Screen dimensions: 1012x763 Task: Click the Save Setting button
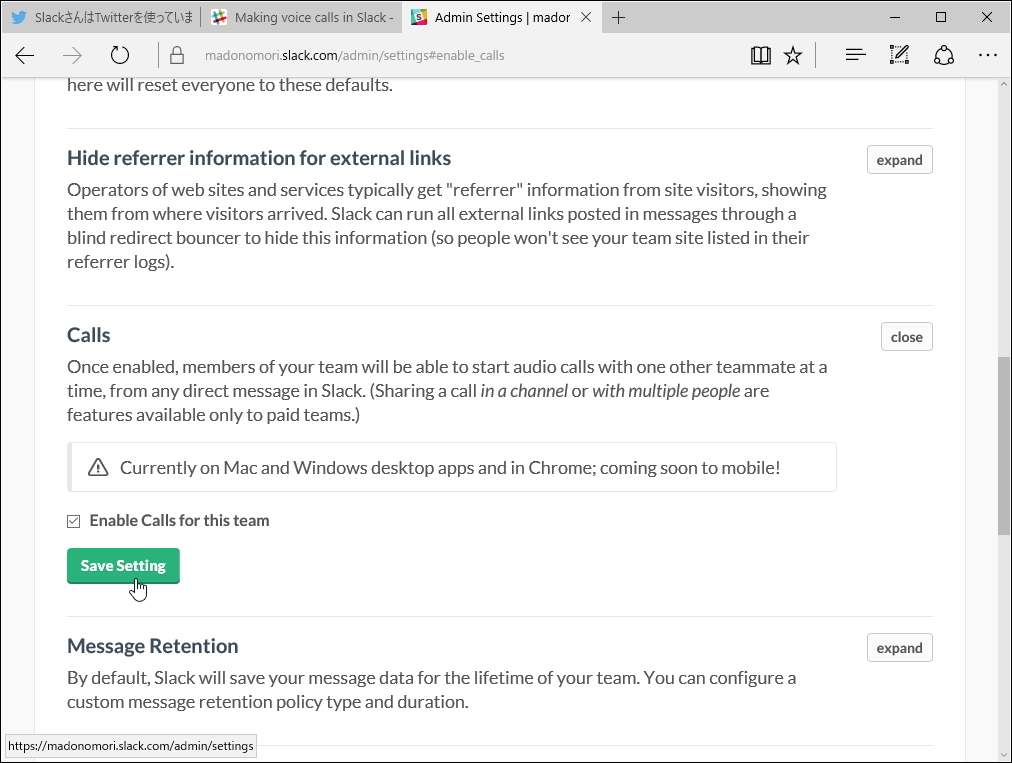click(x=123, y=566)
